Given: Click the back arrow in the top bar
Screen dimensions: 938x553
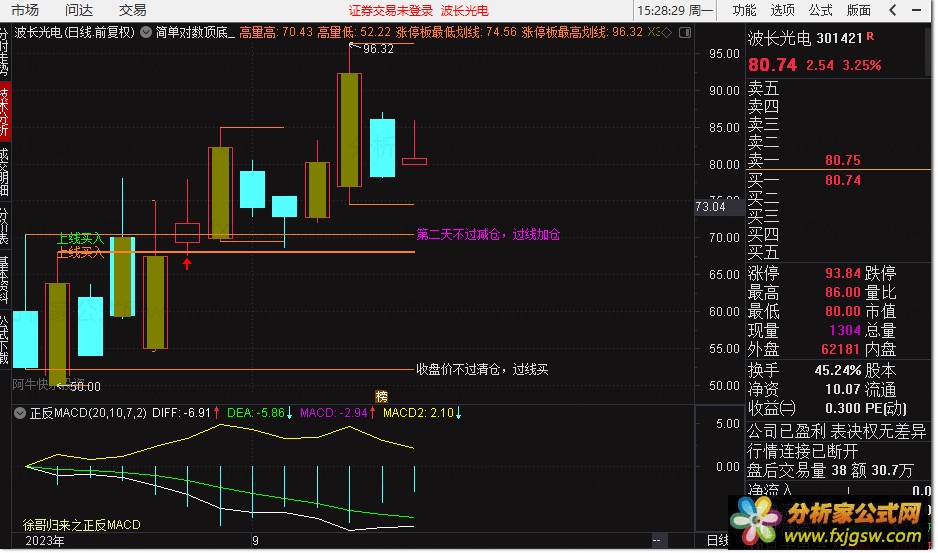Looking at the screenshot, I should pos(893,10).
